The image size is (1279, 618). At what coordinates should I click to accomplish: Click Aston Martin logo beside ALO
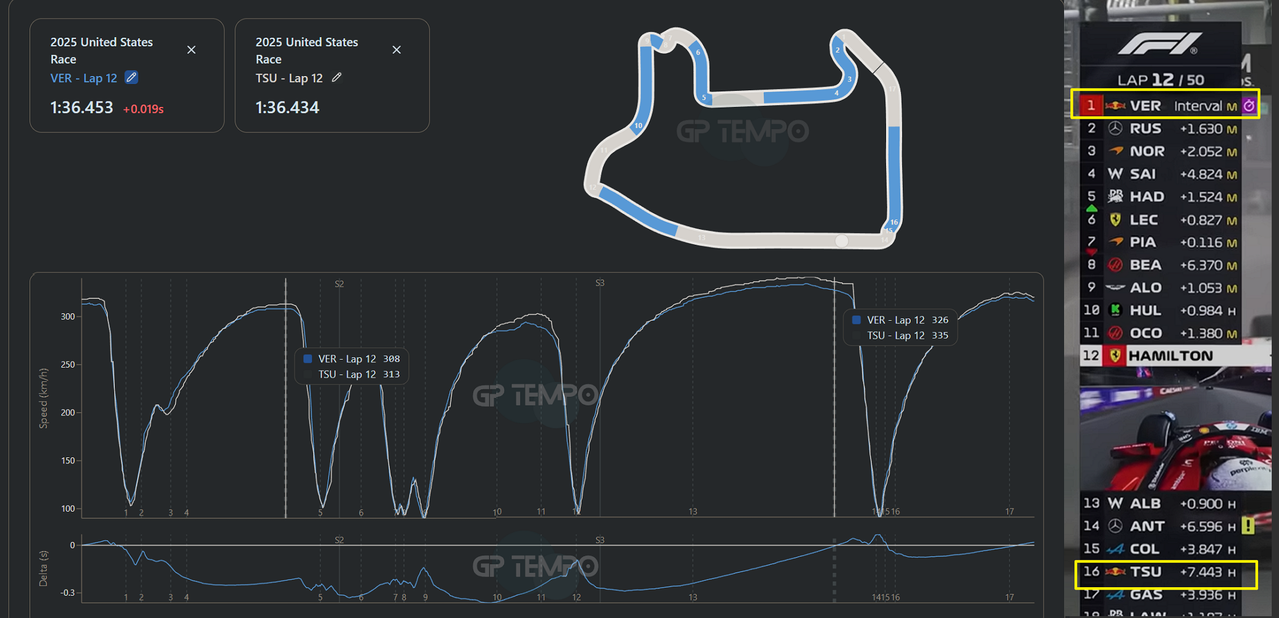[x=1115, y=288]
